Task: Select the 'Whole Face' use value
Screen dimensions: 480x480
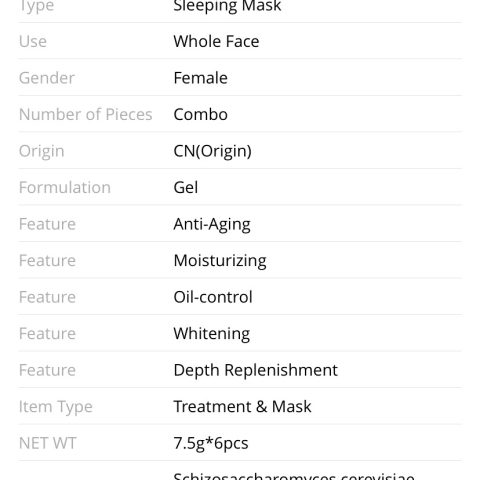Action: tap(216, 41)
